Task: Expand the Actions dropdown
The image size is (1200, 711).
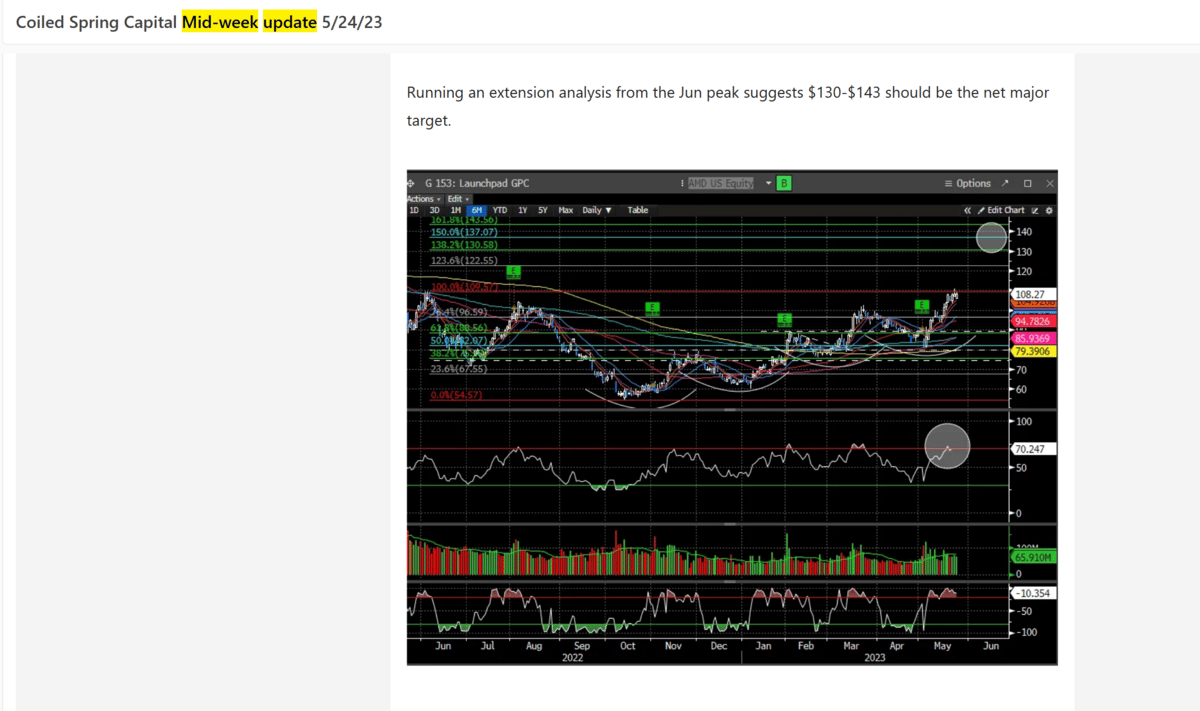Action: [424, 199]
